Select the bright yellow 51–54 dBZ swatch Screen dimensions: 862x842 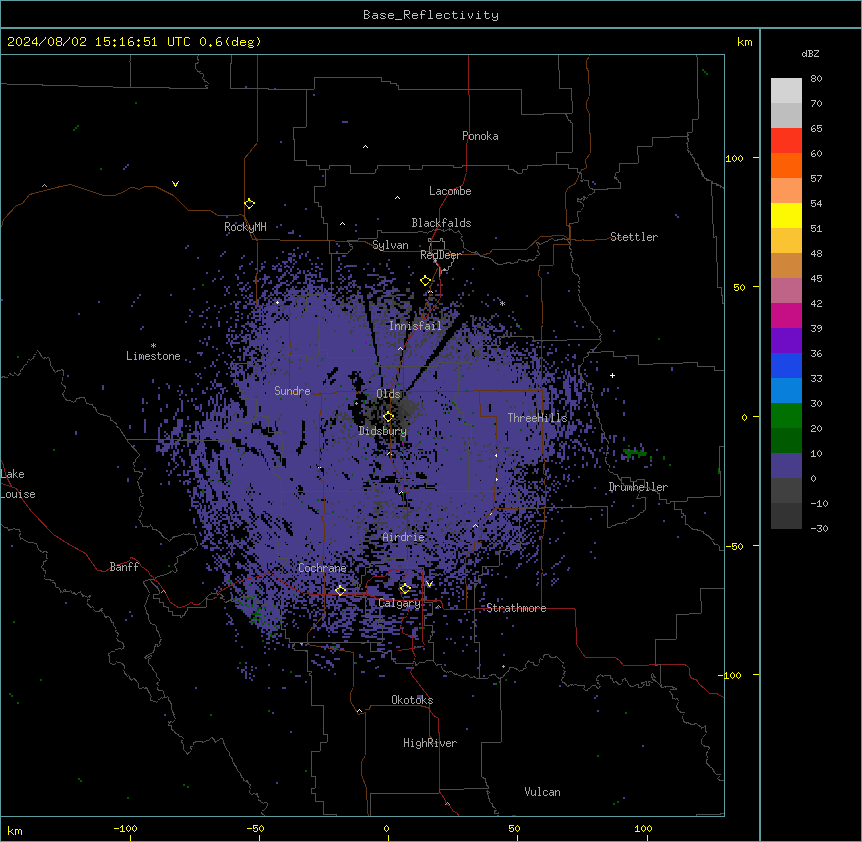coord(786,215)
